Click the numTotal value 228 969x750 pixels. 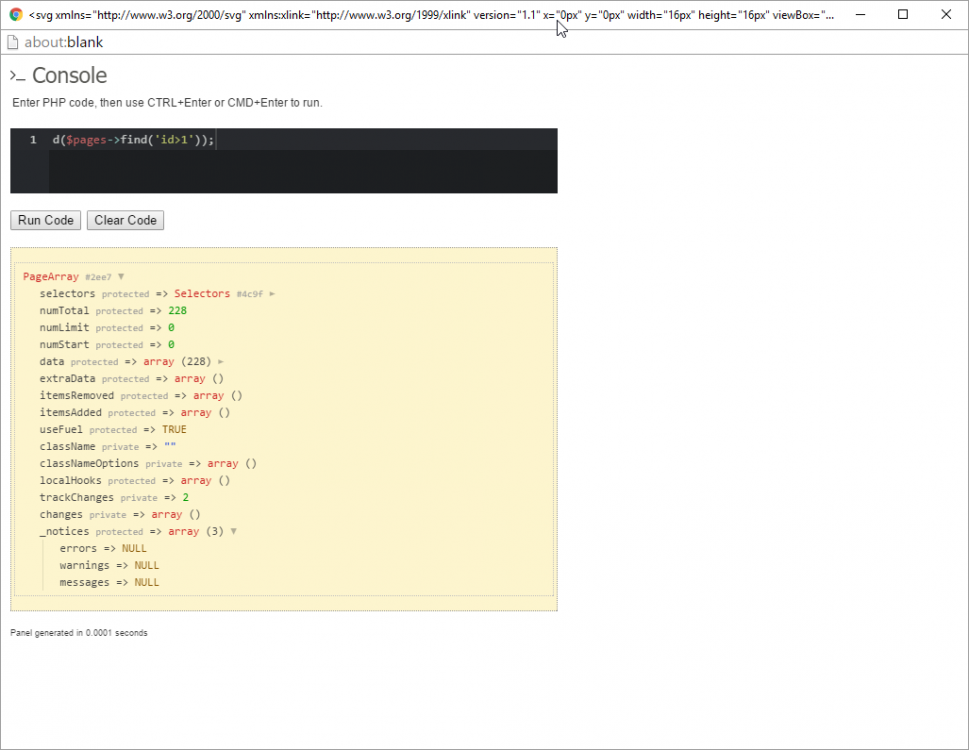(179, 310)
